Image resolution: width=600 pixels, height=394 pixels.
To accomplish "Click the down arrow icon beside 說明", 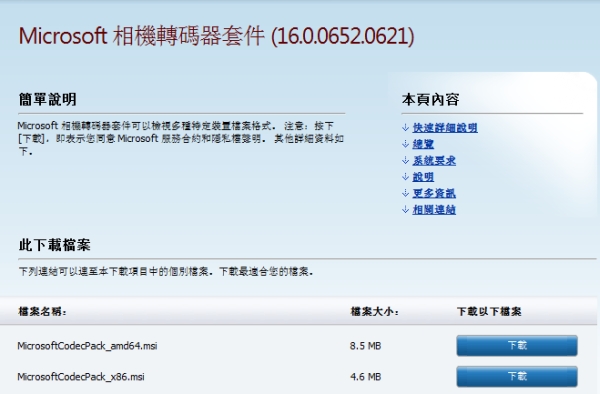I will 406,177.
